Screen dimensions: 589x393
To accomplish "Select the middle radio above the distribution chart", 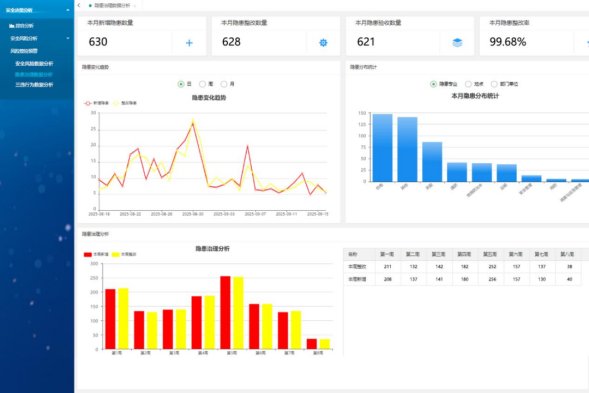I will [x=468, y=84].
